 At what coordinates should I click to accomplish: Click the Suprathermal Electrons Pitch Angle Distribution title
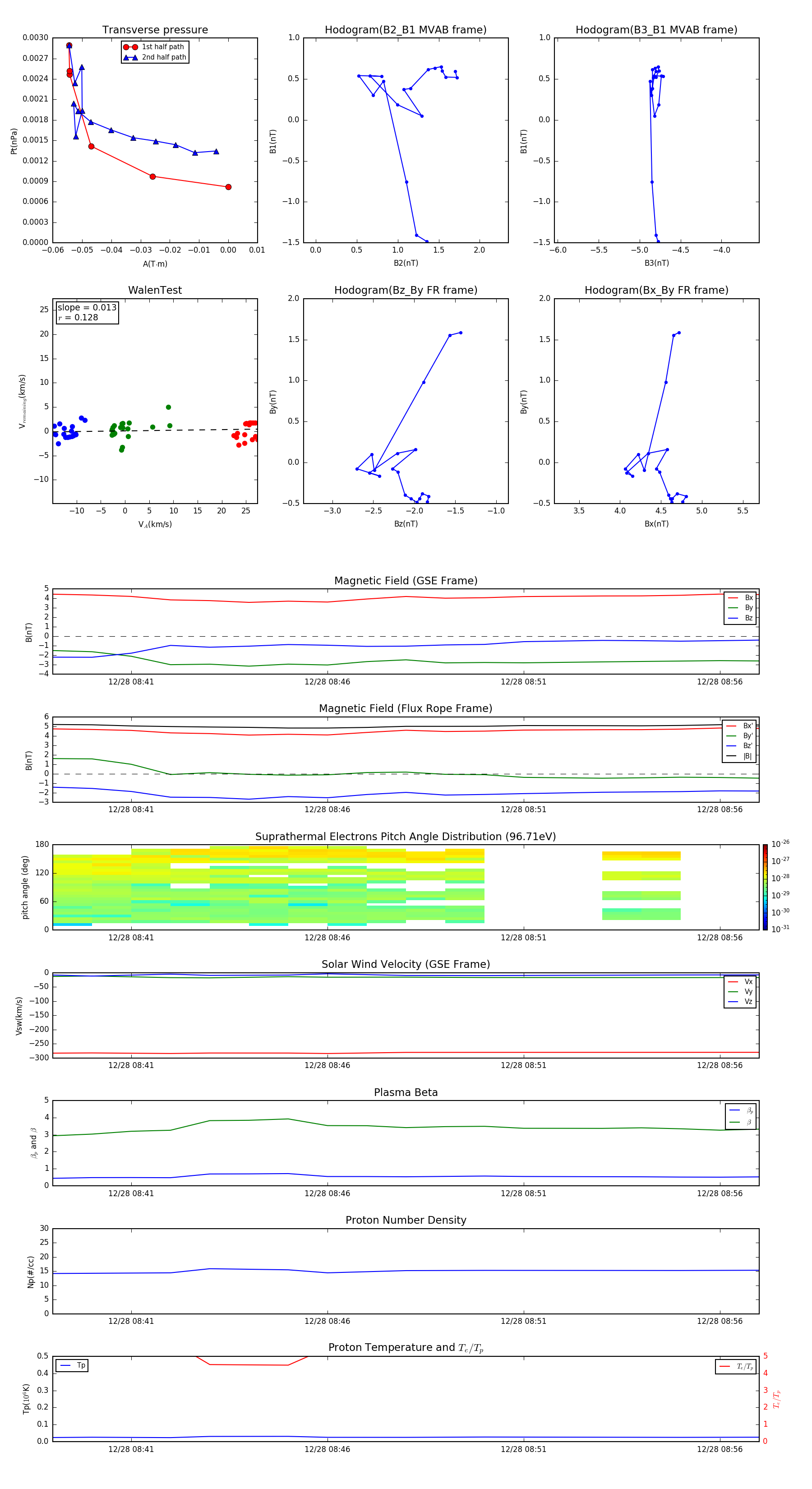406,837
